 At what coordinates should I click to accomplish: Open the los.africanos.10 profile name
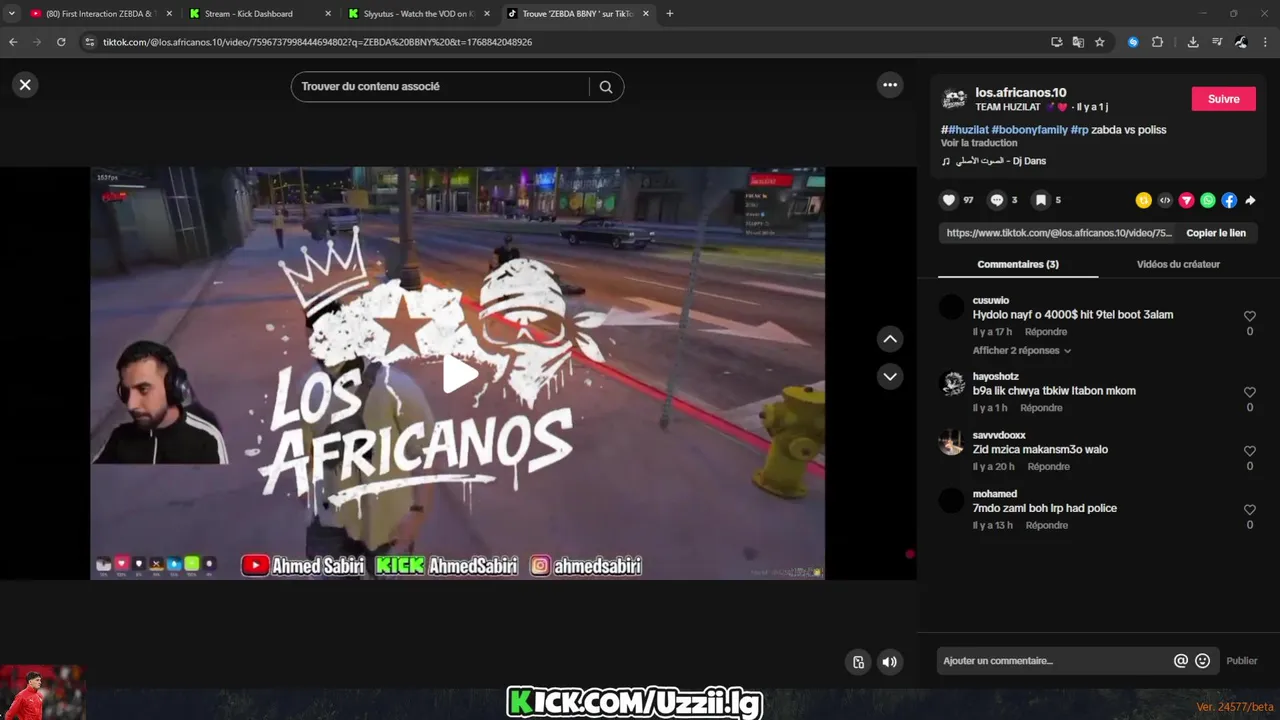1021,93
